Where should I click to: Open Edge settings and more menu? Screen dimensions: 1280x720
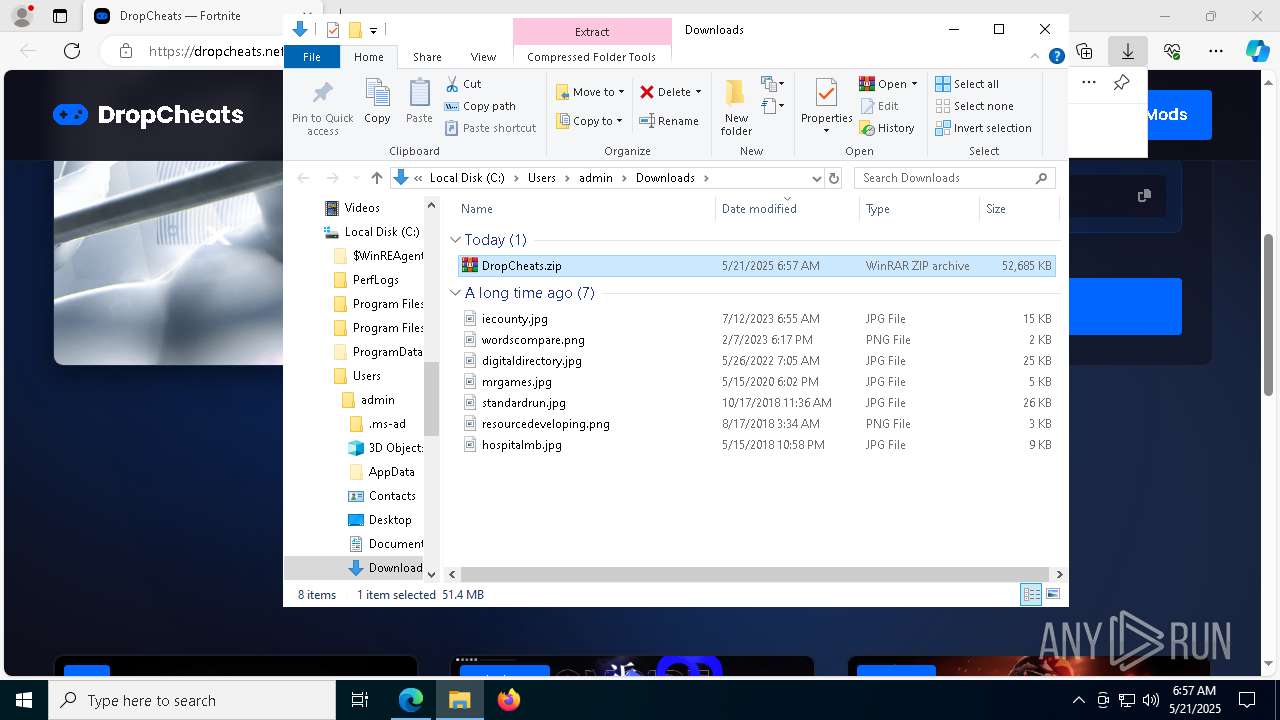point(1215,51)
